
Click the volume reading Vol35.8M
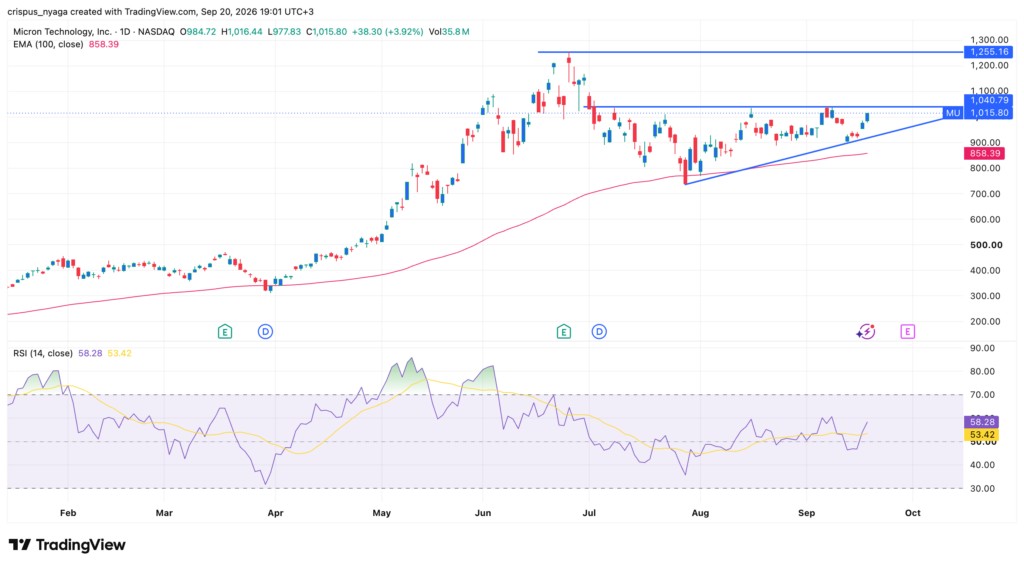tap(449, 31)
